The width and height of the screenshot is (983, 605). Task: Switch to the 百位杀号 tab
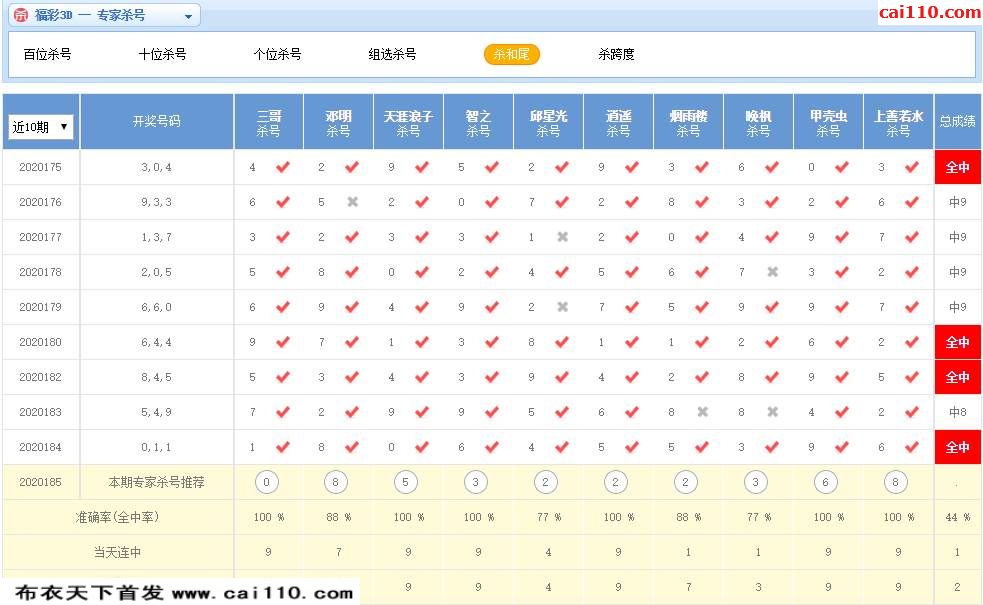[x=48, y=55]
